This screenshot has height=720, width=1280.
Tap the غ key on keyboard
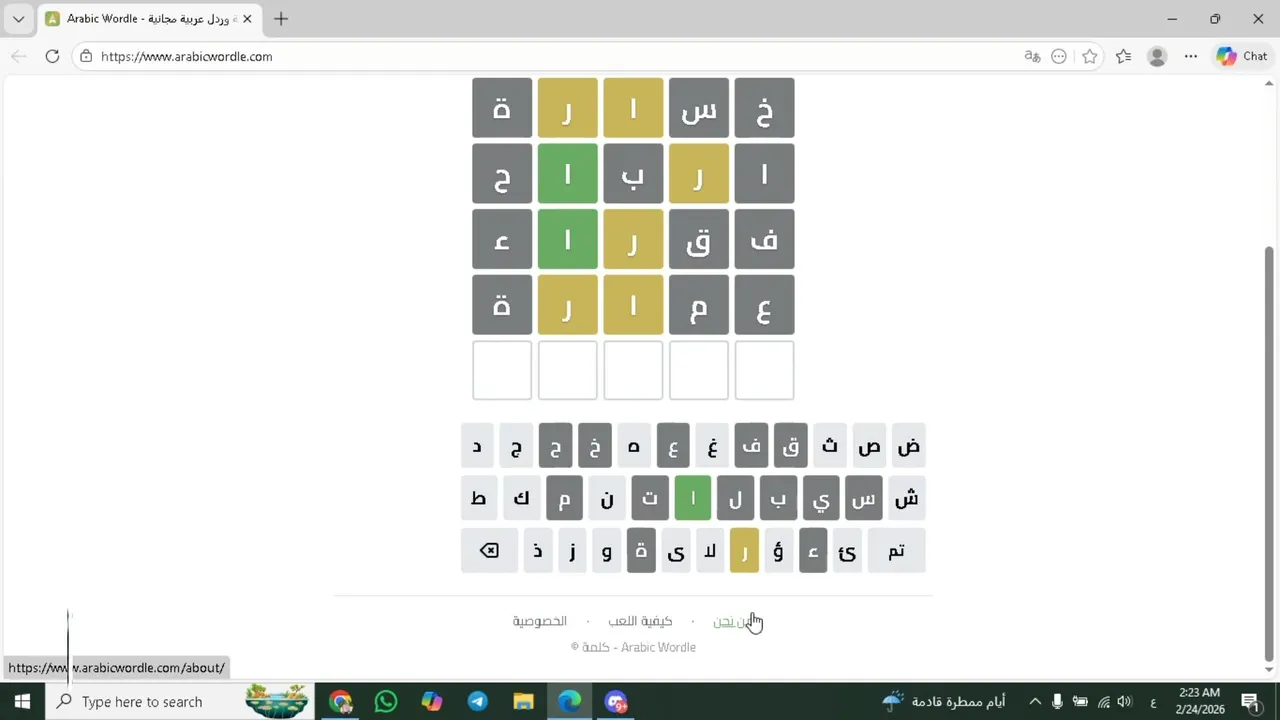pos(712,446)
